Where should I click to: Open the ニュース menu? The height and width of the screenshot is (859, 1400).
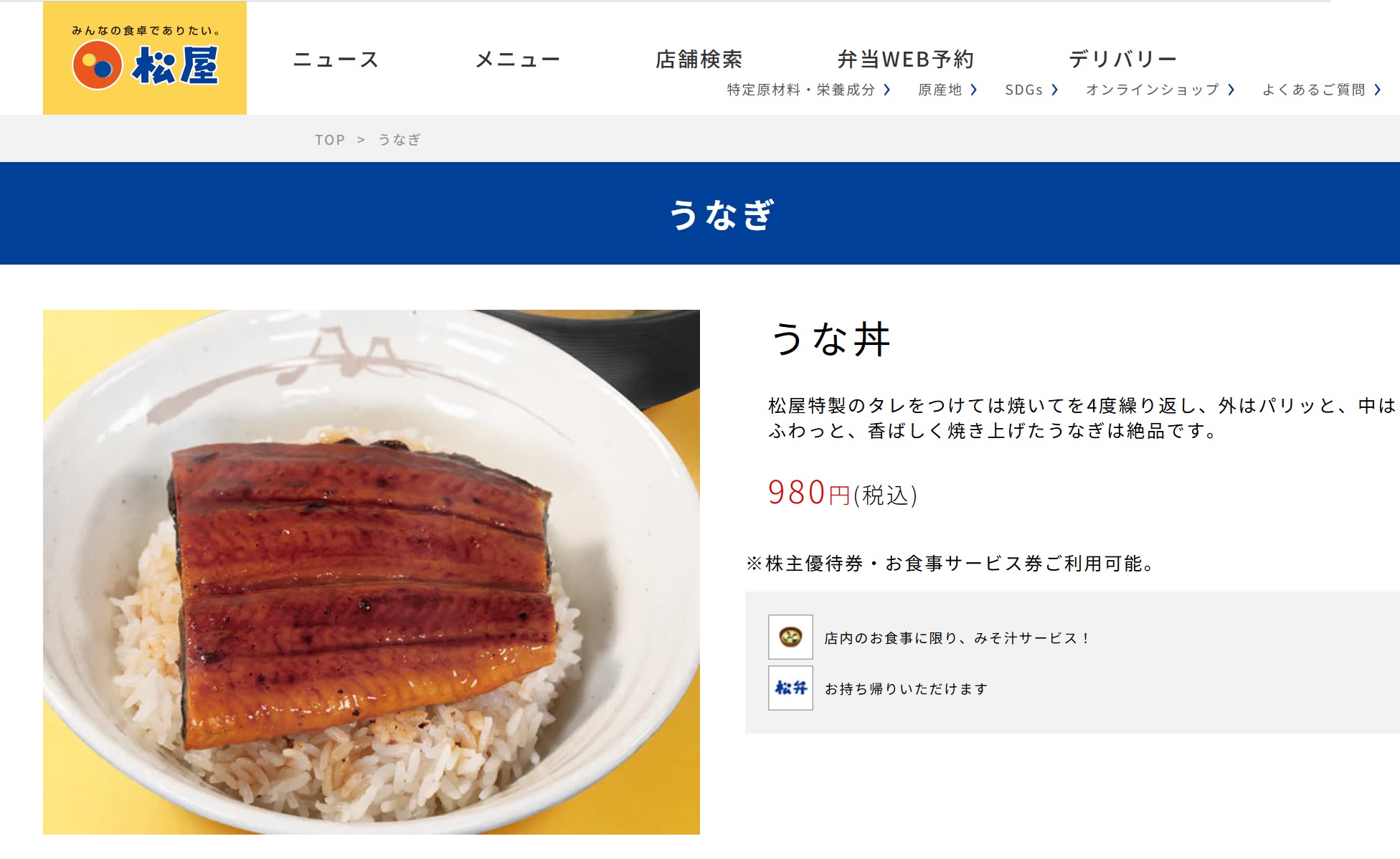pos(336,59)
